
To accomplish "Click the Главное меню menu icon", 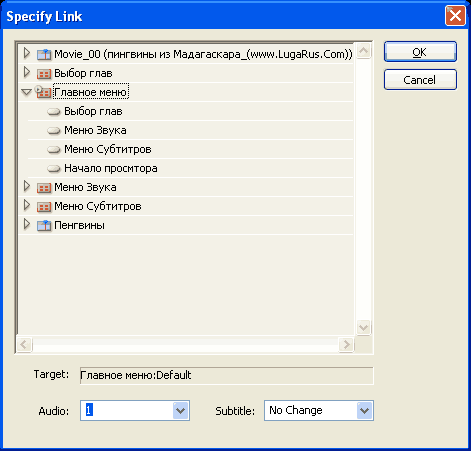I will click(43, 92).
